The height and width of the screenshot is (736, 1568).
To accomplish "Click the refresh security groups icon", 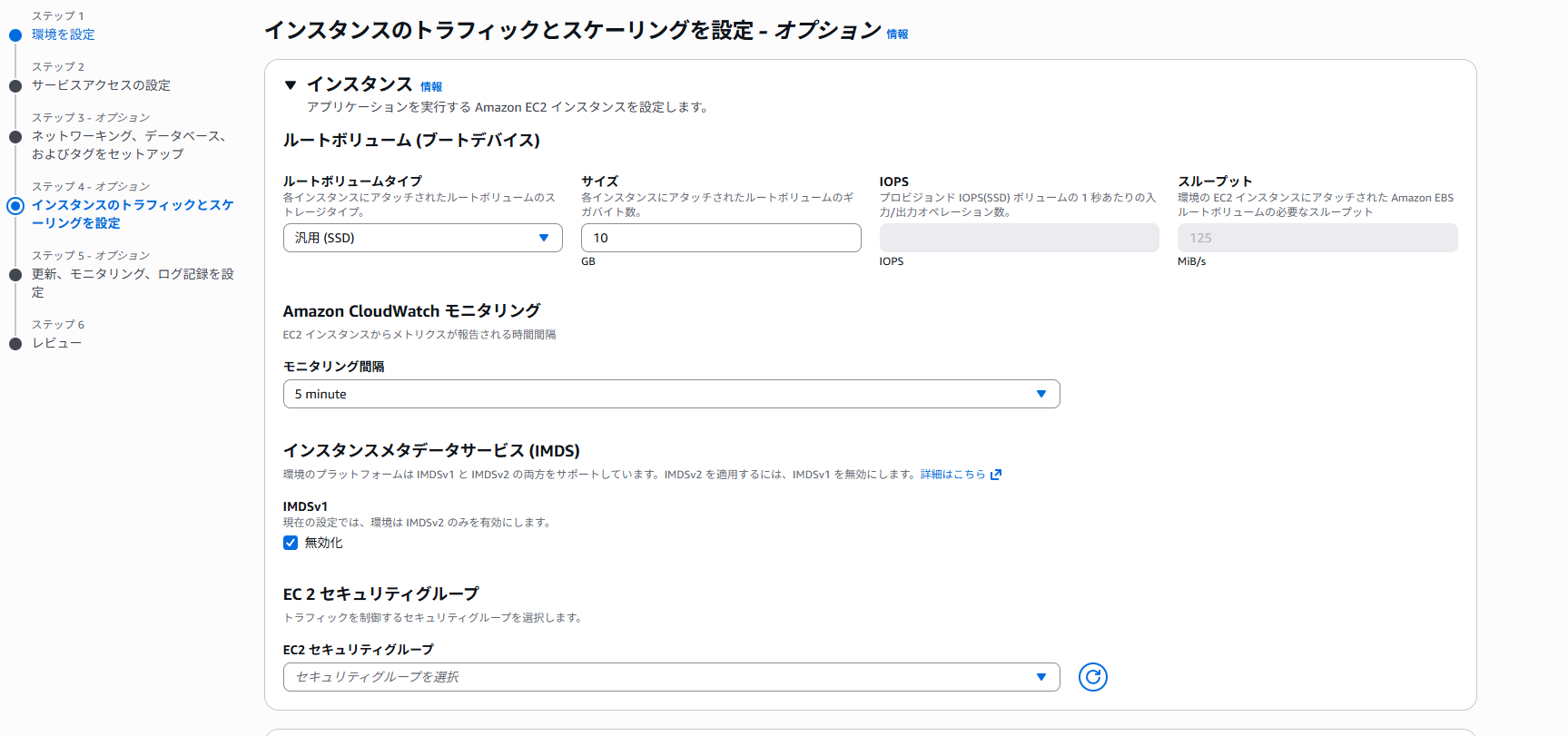I will click(1092, 677).
